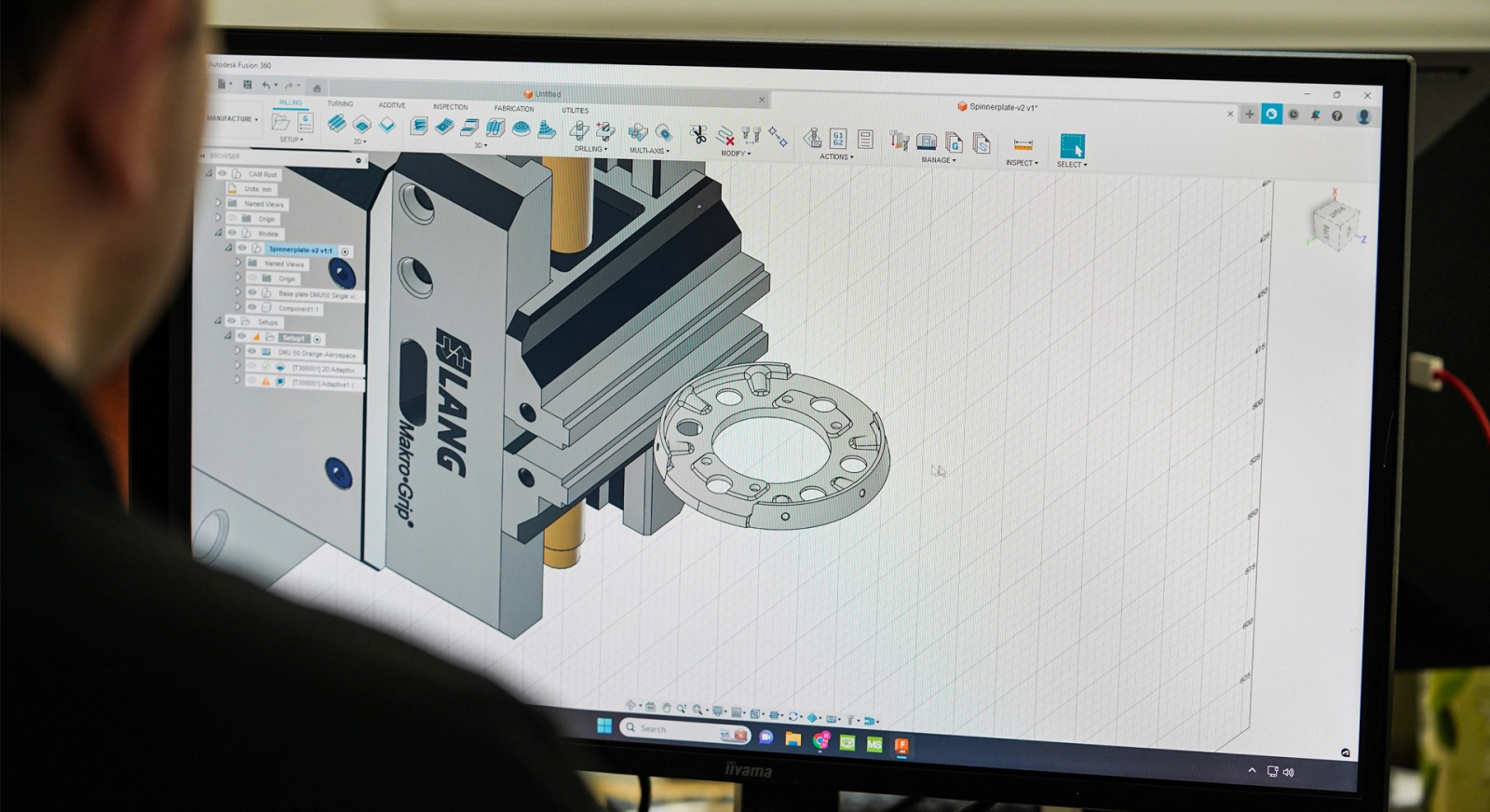Select the 2D Adaptive Clearing icon

click(x=337, y=123)
